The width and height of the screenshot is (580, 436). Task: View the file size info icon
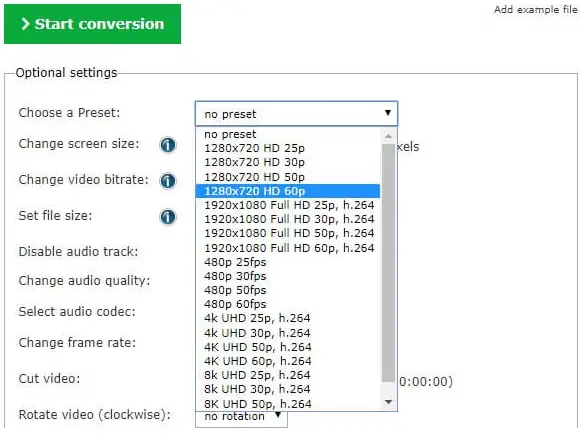[168, 217]
